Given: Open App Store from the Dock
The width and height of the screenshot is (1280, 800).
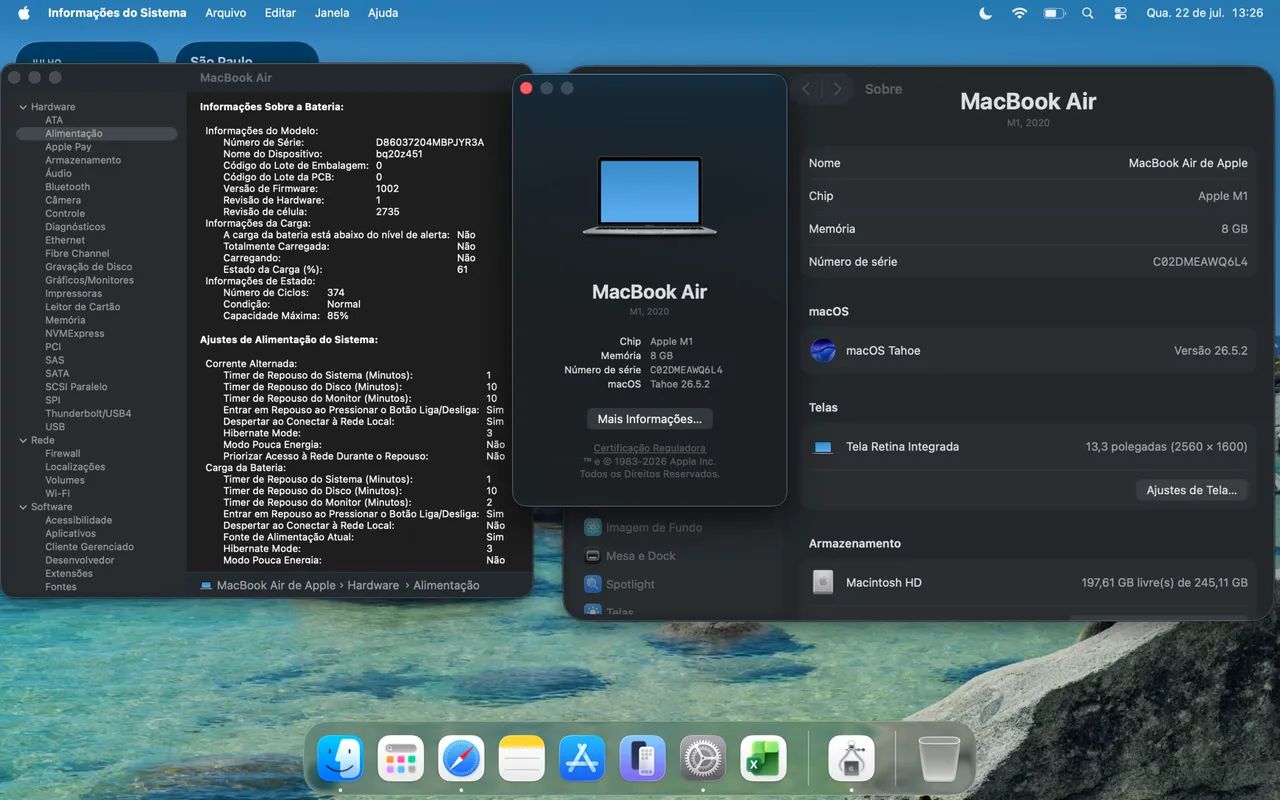Looking at the screenshot, I should pyautogui.click(x=582, y=758).
